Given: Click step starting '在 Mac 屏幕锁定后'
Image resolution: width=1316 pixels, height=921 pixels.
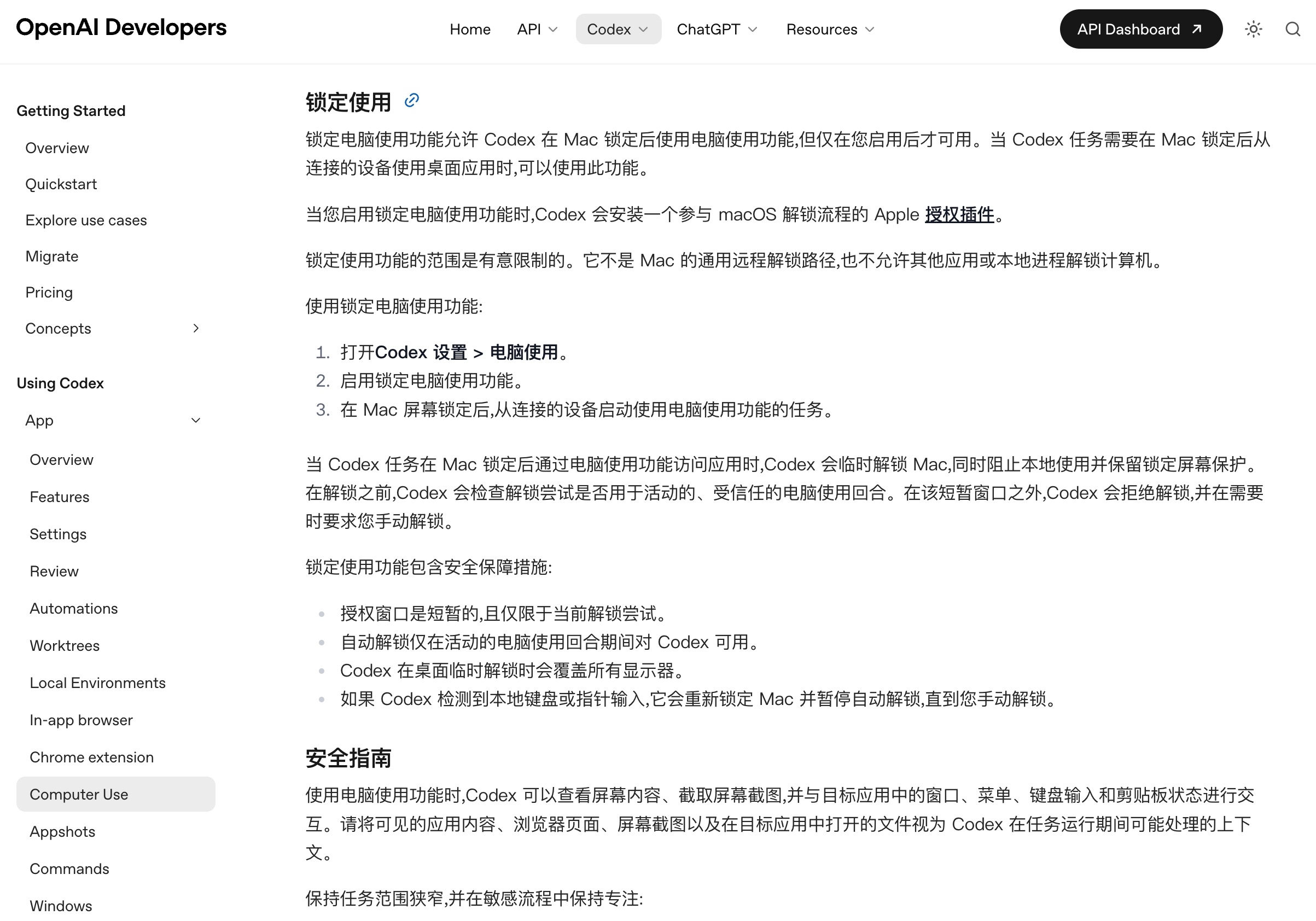Looking at the screenshot, I should [588, 410].
